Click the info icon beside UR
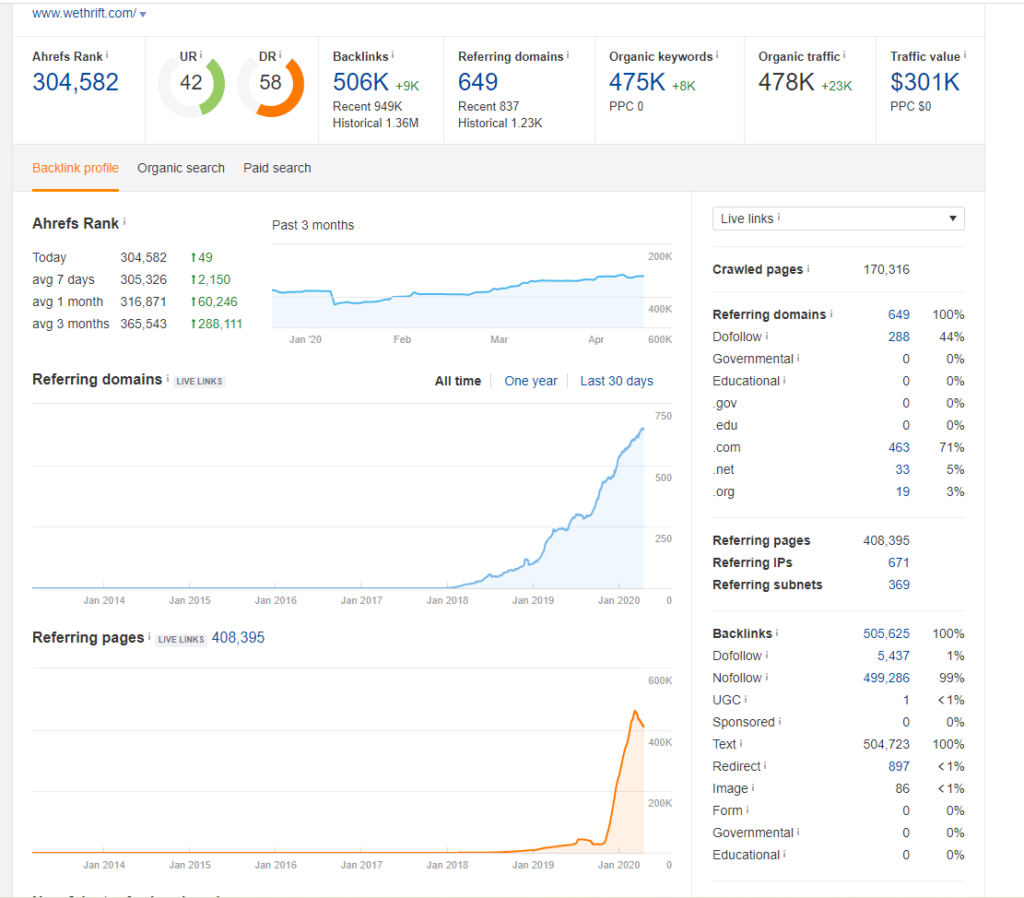 click(200, 56)
